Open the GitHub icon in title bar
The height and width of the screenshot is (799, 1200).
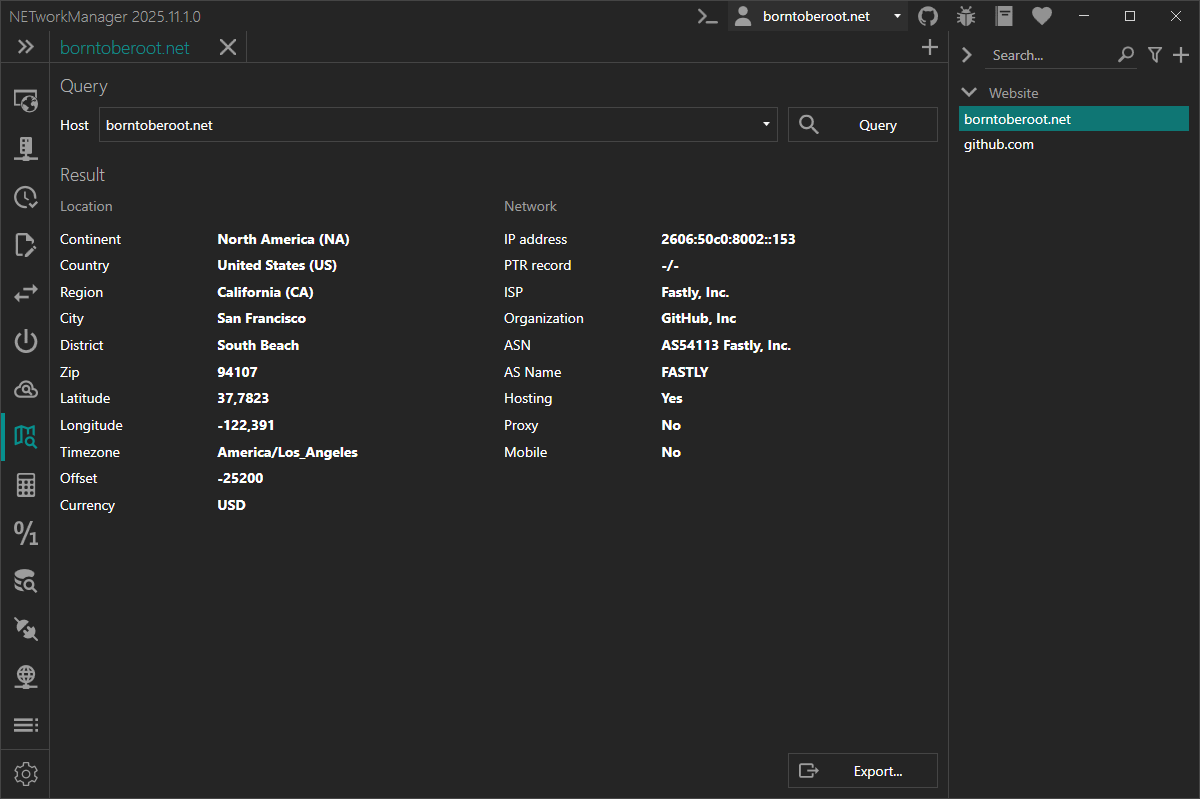[x=928, y=16]
